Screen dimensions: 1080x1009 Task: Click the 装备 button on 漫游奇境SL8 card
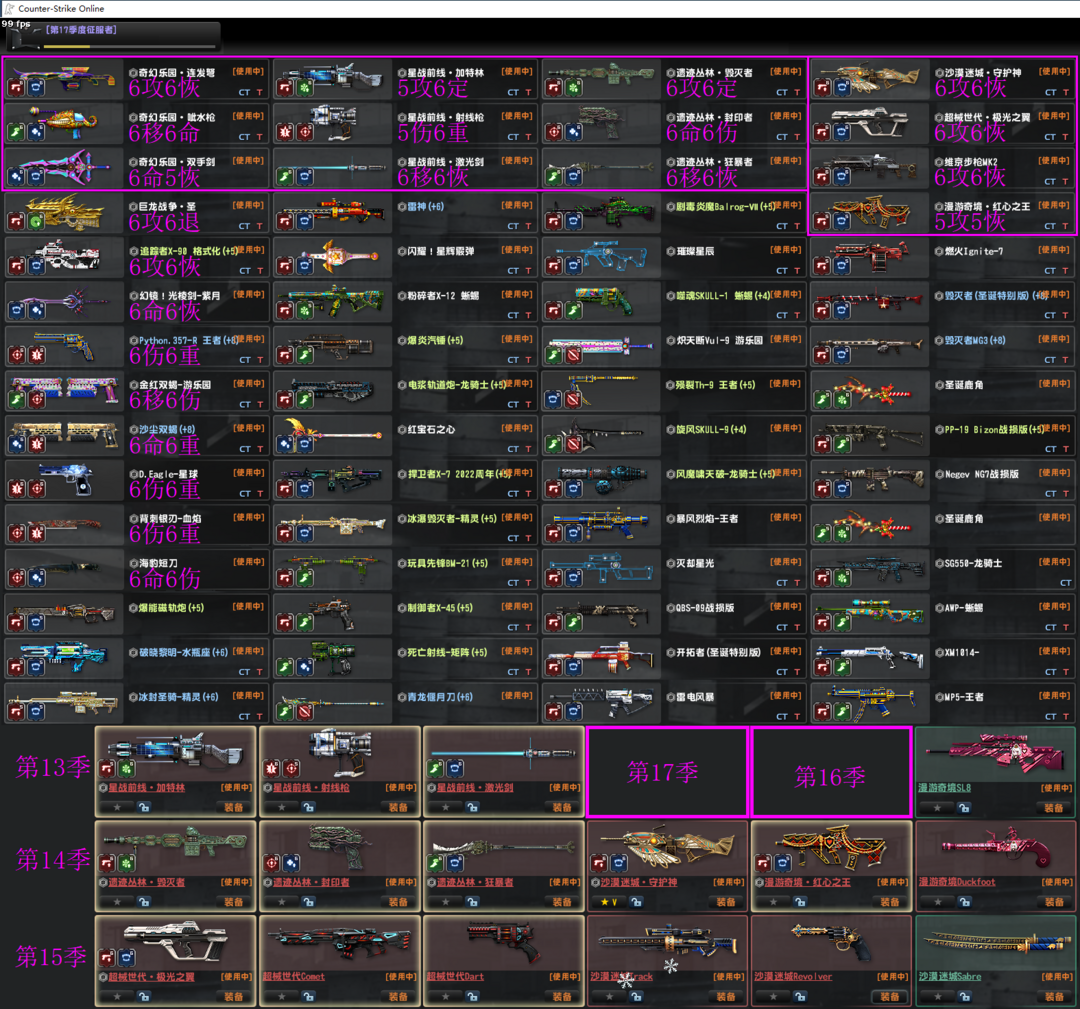point(1054,807)
